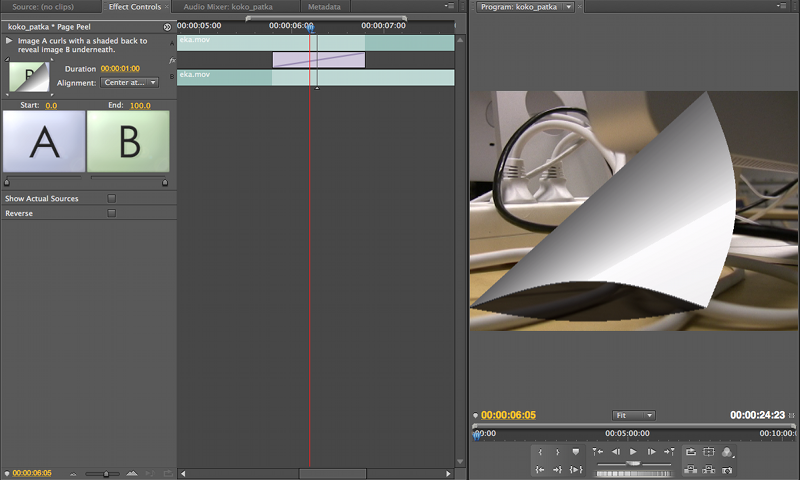This screenshot has width=800, height=480.
Task: Step back one frame
Action: (x=616, y=452)
